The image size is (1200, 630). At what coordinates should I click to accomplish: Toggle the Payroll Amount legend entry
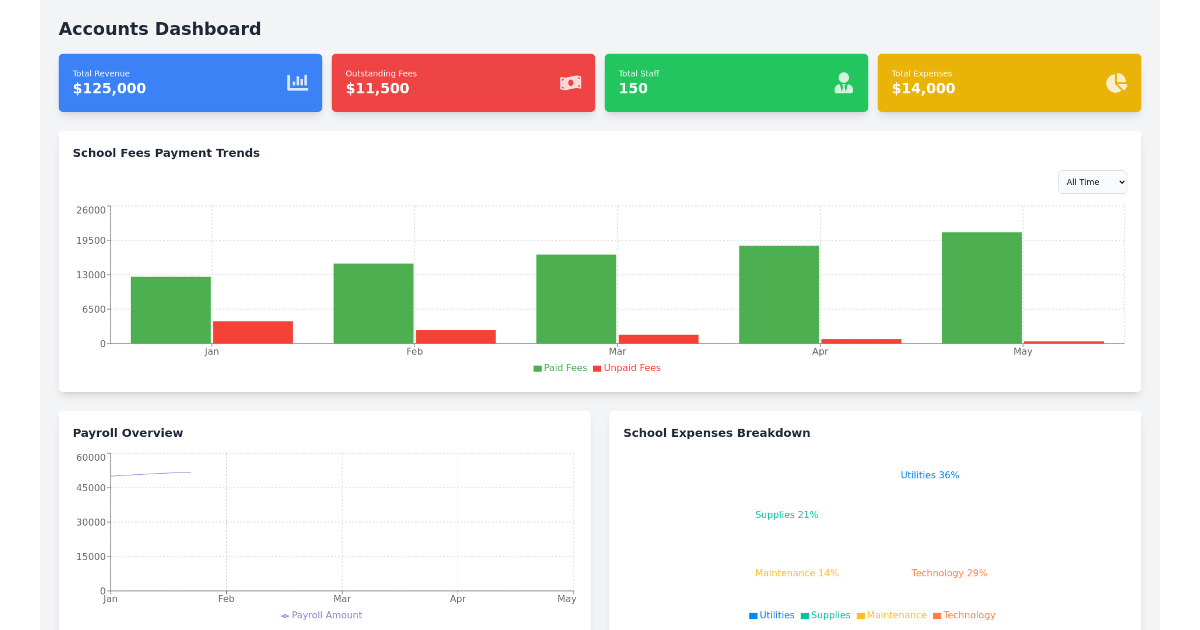coord(321,615)
